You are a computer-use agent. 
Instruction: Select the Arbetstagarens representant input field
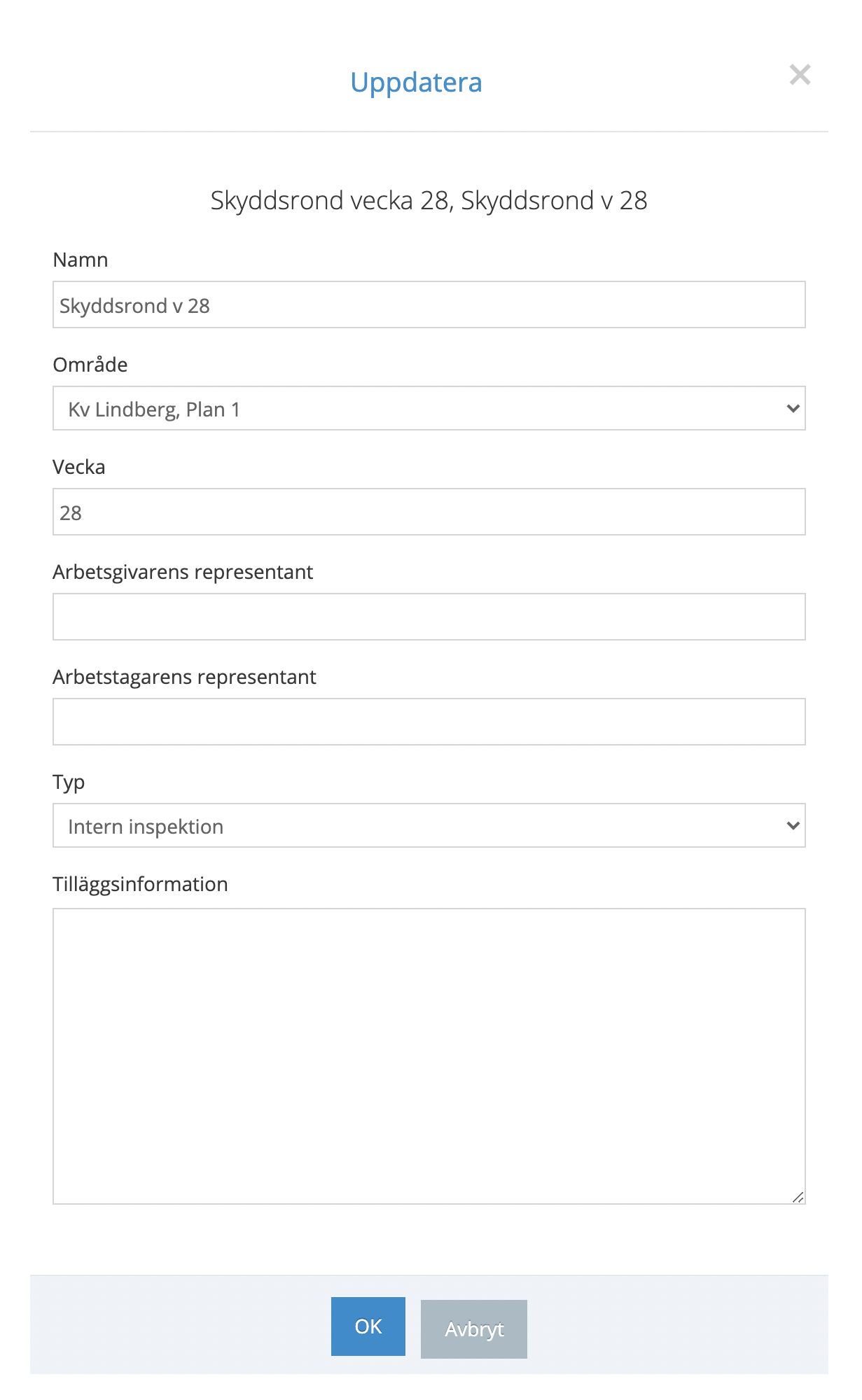point(429,722)
